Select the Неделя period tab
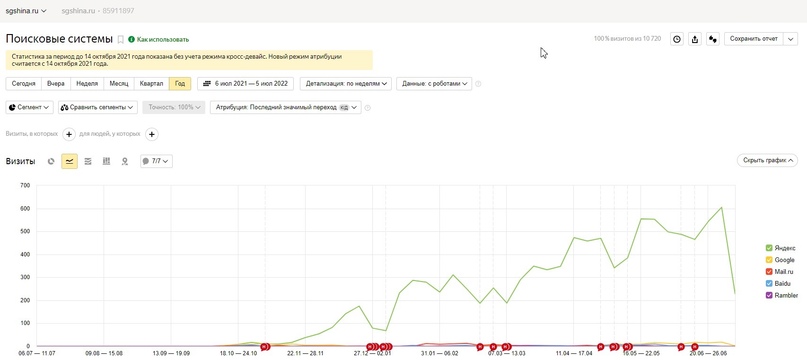 86,84
